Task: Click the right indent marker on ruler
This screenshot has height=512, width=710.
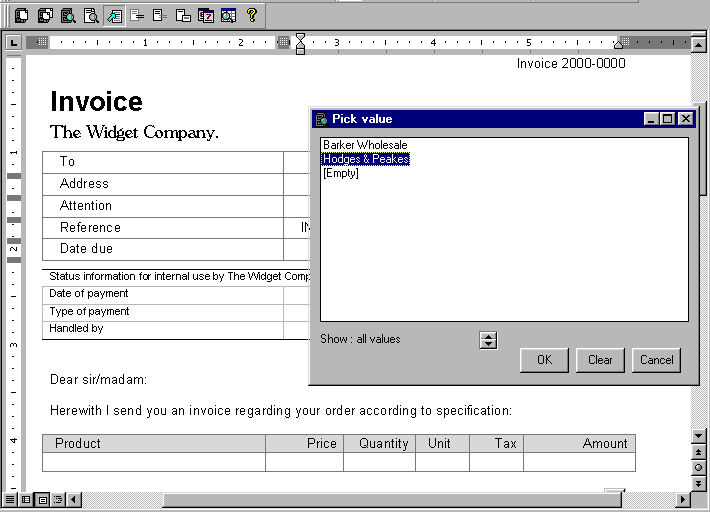Action: pos(618,44)
